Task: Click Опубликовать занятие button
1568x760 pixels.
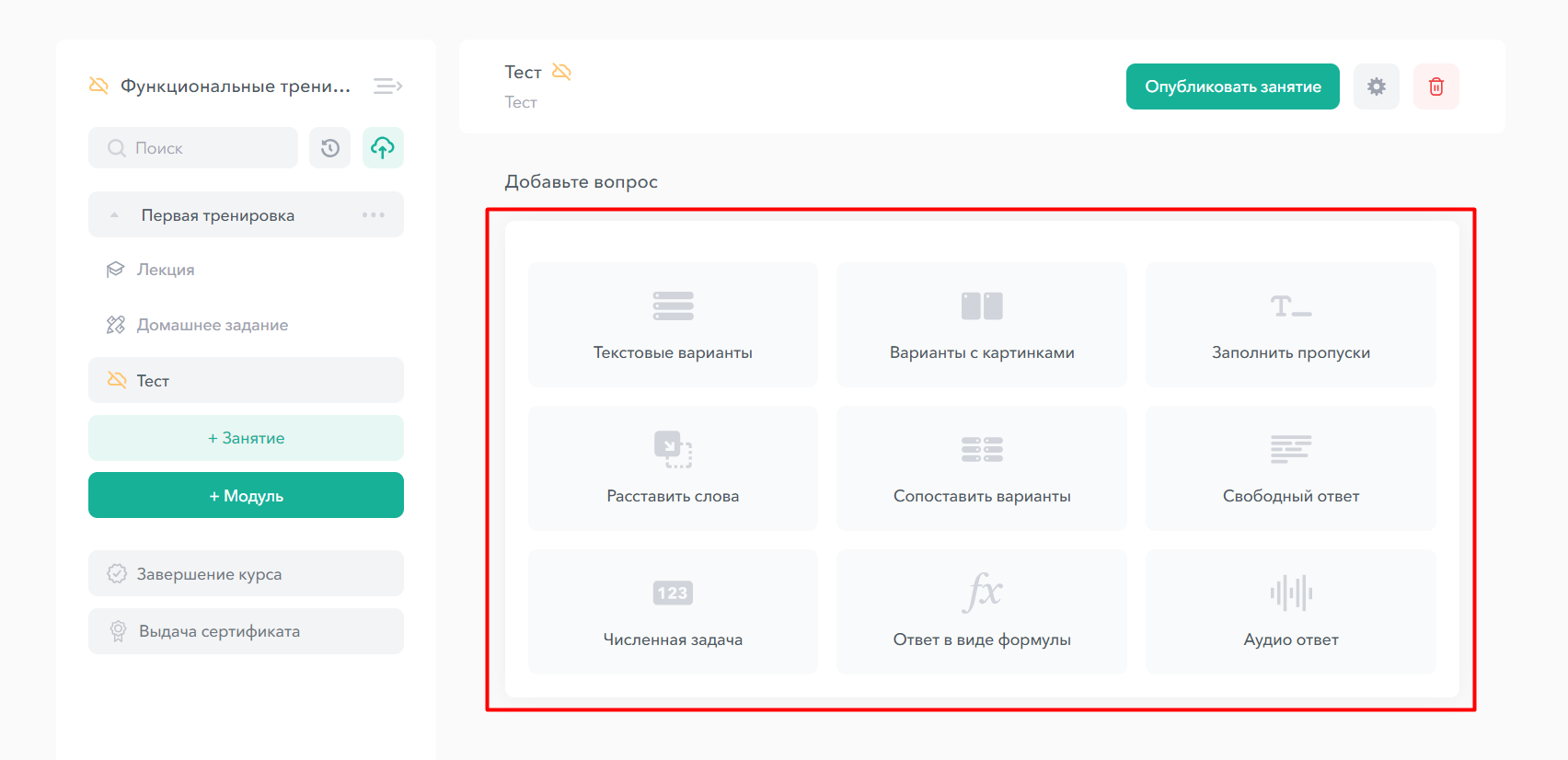Action: [1232, 86]
